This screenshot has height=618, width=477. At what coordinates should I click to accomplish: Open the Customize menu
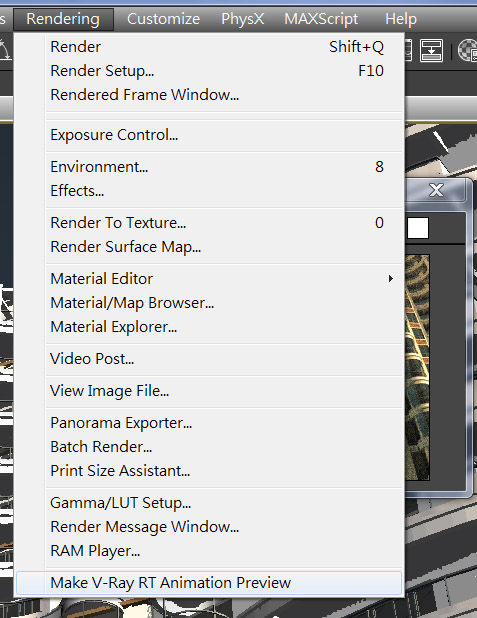click(163, 19)
